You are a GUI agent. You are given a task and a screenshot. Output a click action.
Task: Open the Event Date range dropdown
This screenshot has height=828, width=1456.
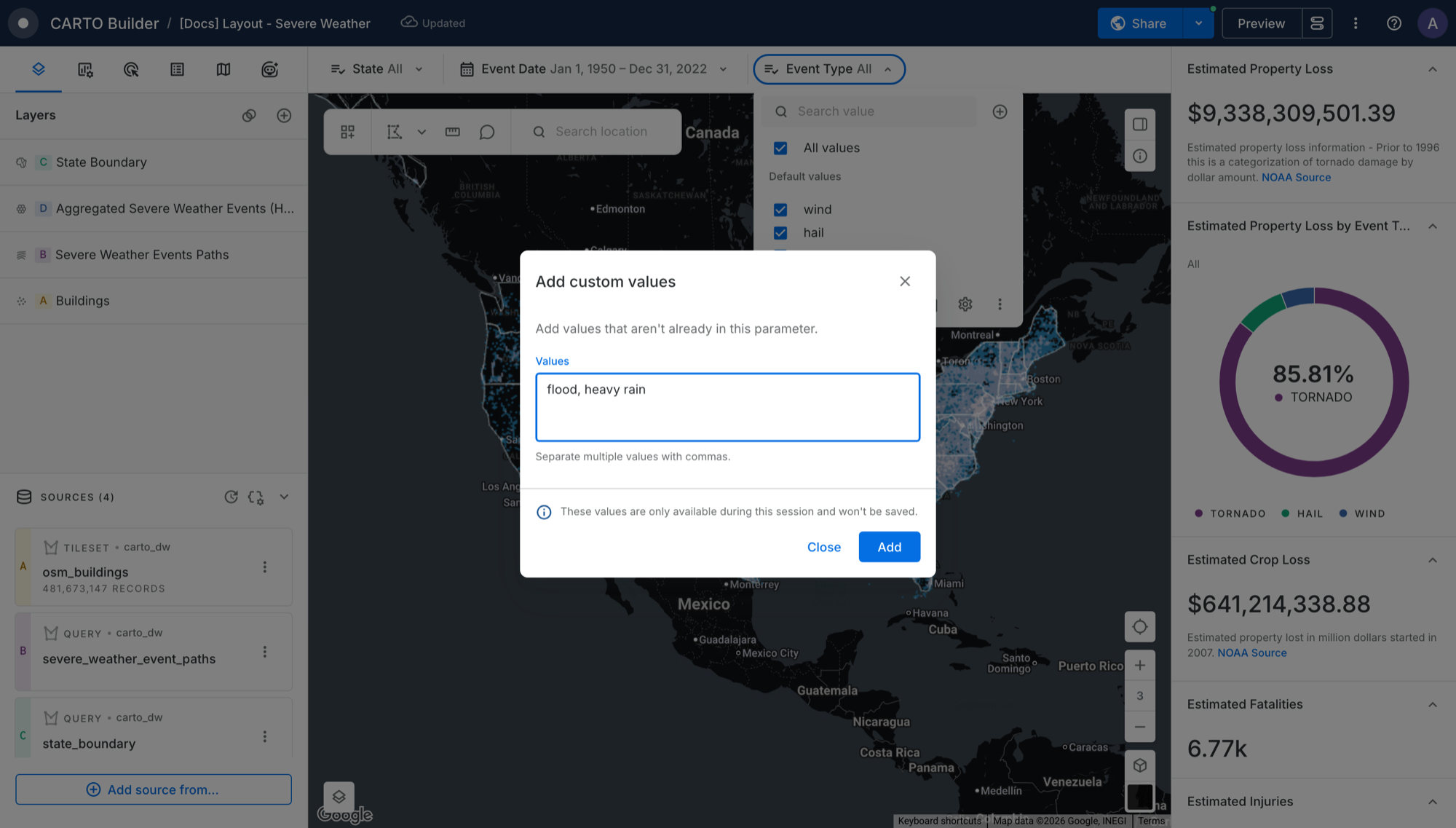pyautogui.click(x=593, y=69)
